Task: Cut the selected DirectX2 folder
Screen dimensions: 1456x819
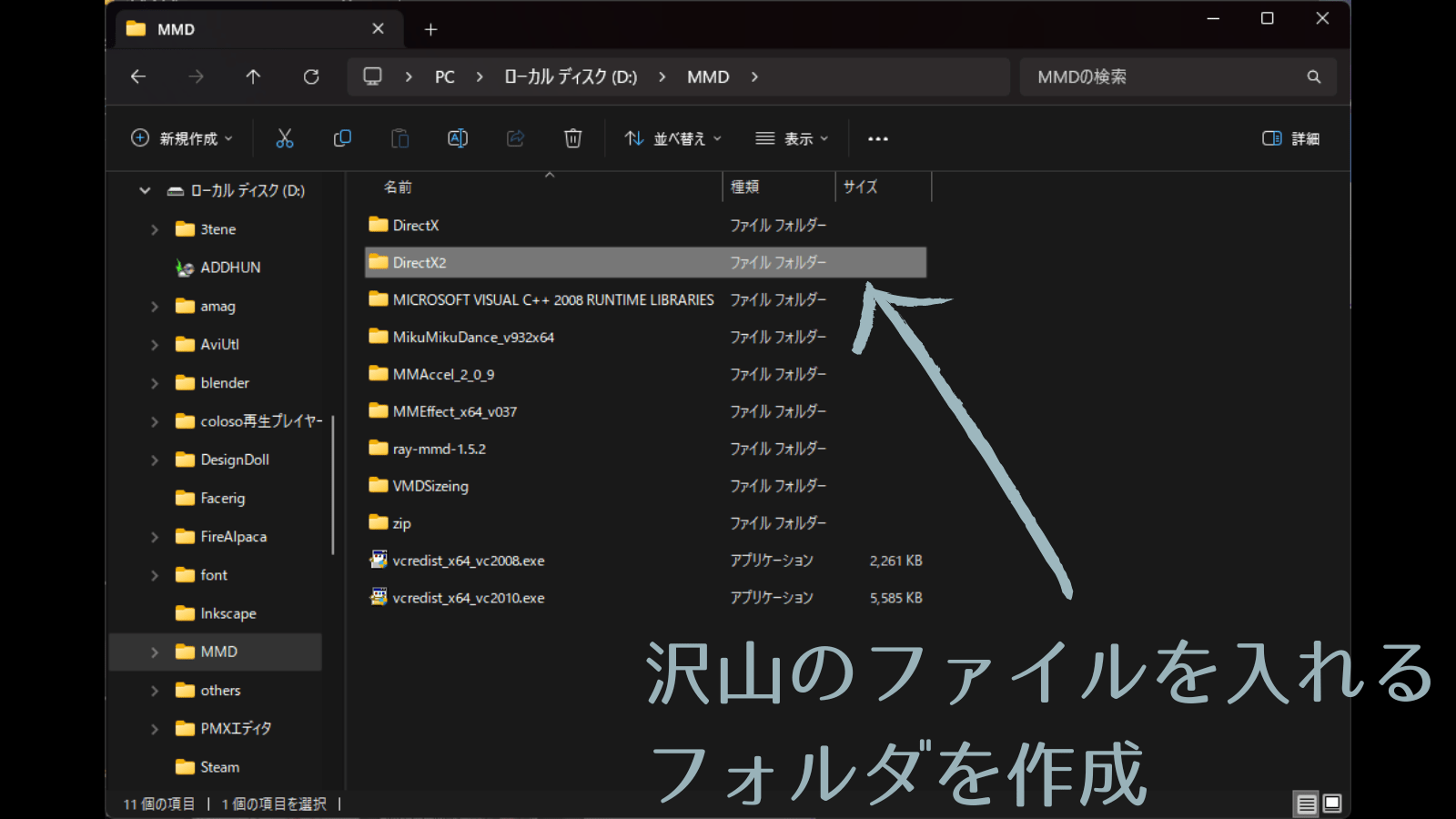Action: [285, 138]
